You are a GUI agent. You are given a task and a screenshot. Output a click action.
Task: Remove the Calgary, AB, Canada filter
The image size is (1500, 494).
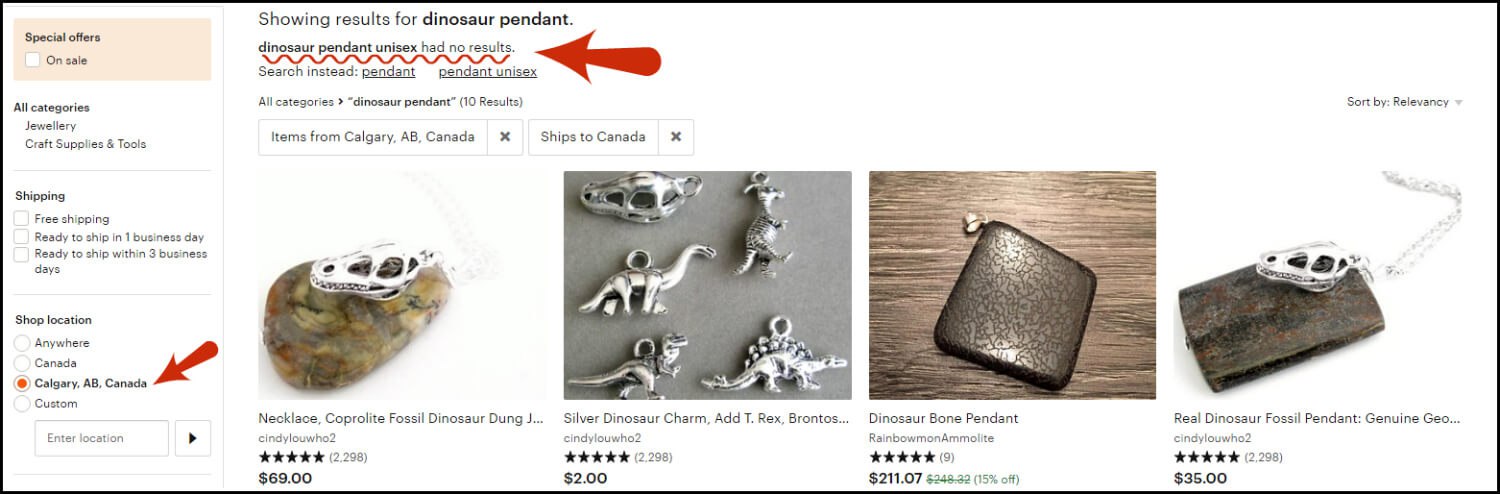pos(505,137)
